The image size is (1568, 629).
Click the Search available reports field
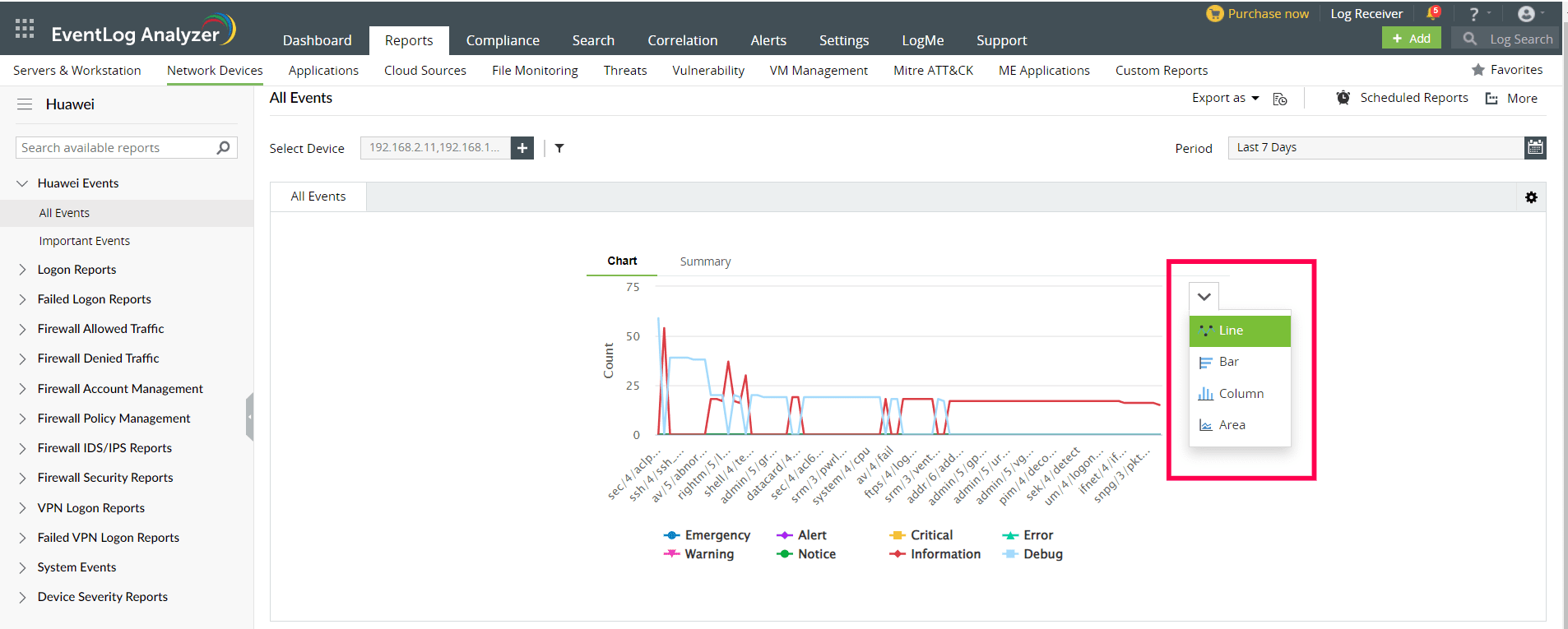tap(115, 148)
